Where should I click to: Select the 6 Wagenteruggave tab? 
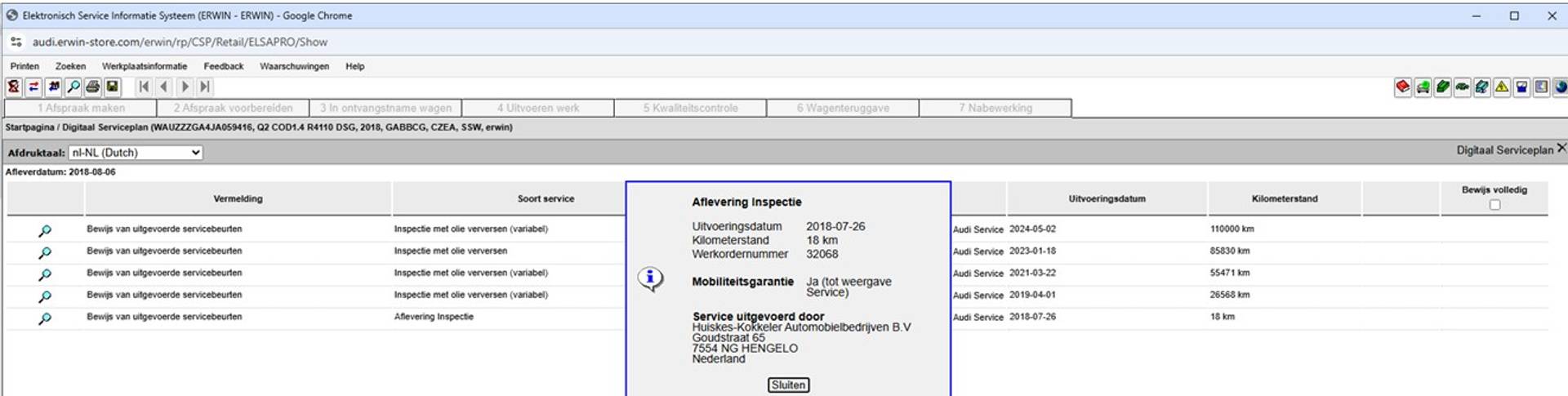[843, 108]
